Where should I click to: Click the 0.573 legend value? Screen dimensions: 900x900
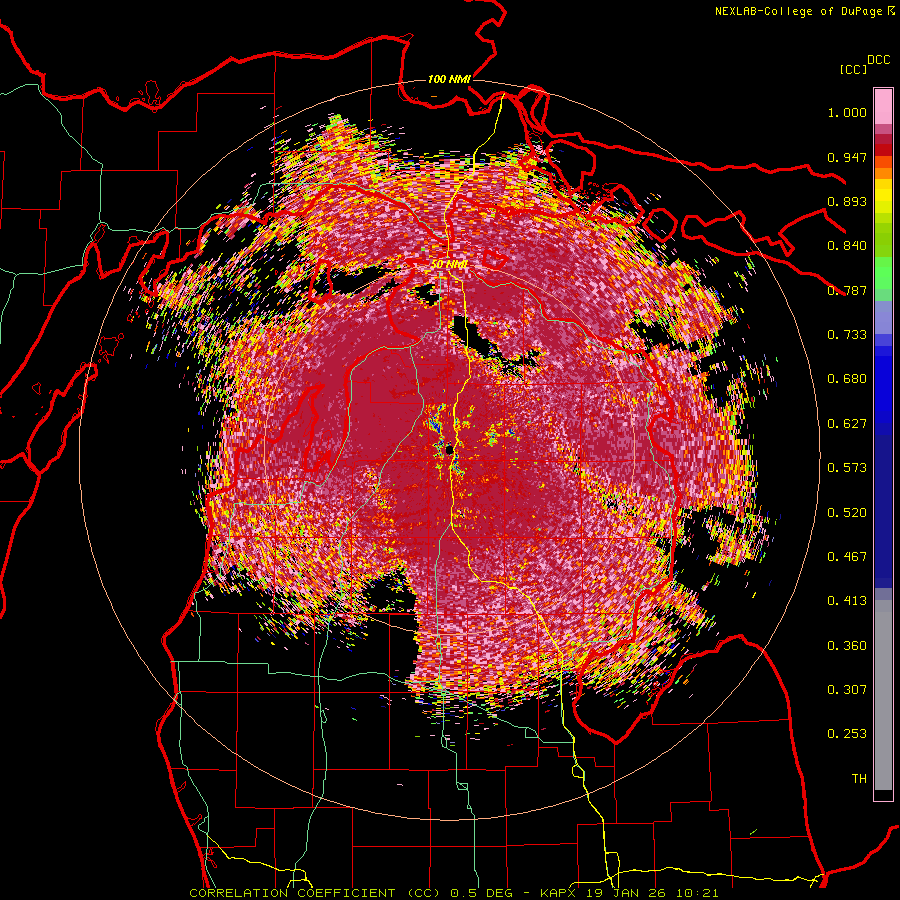pyautogui.click(x=847, y=468)
